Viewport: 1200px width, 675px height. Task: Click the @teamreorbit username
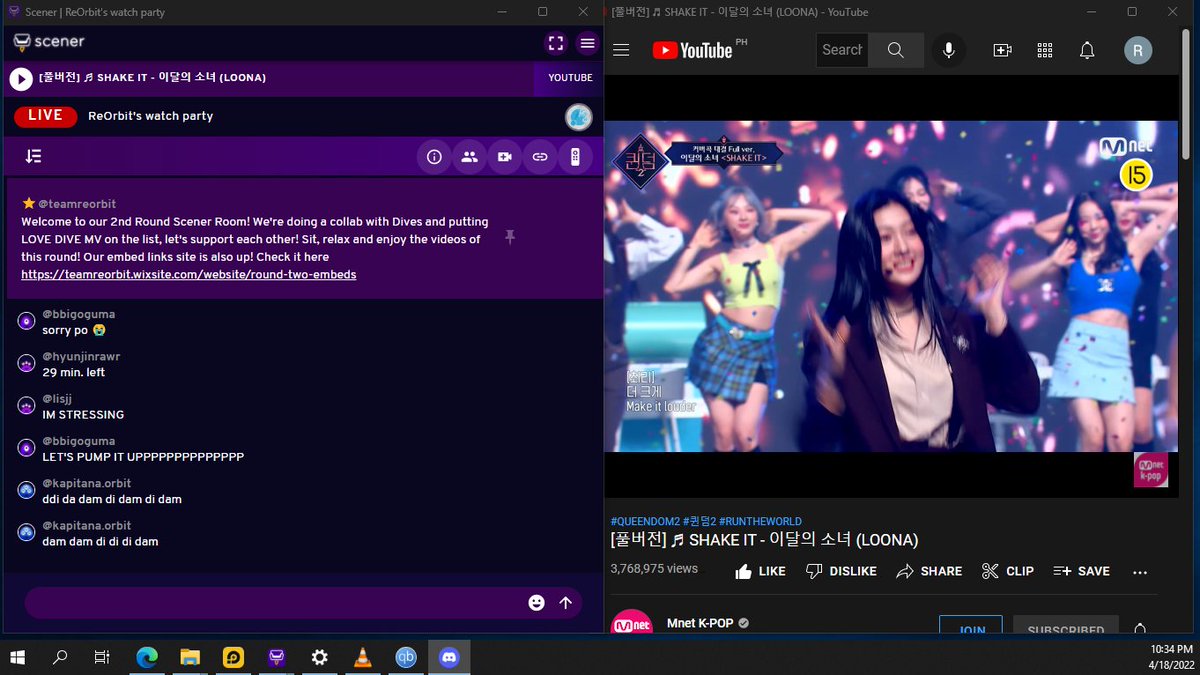(x=77, y=203)
